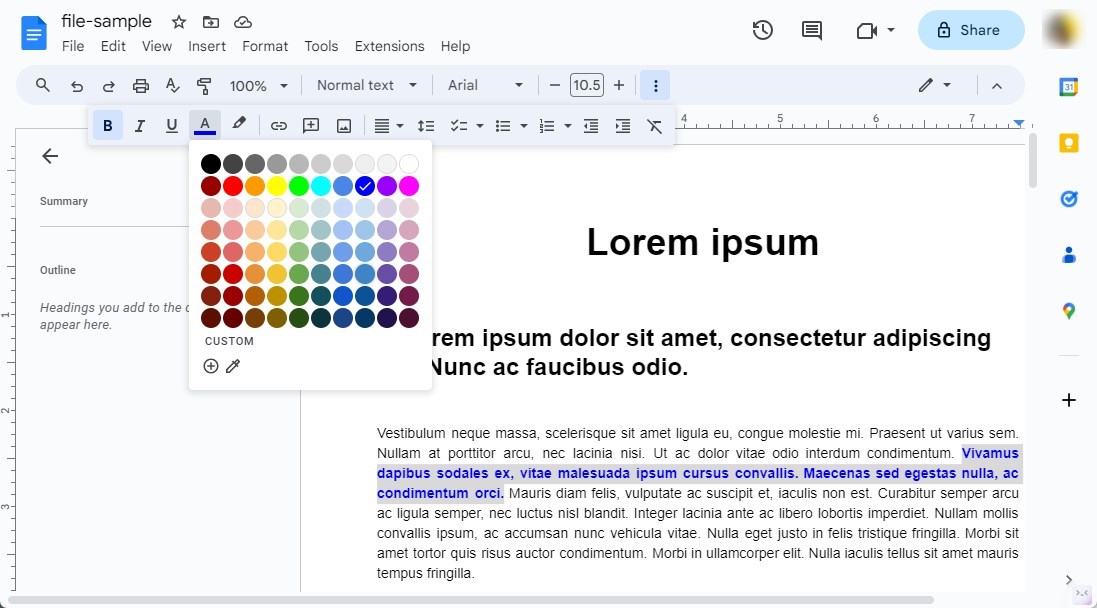
Task: Select the green color swatch
Action: pos(299,185)
